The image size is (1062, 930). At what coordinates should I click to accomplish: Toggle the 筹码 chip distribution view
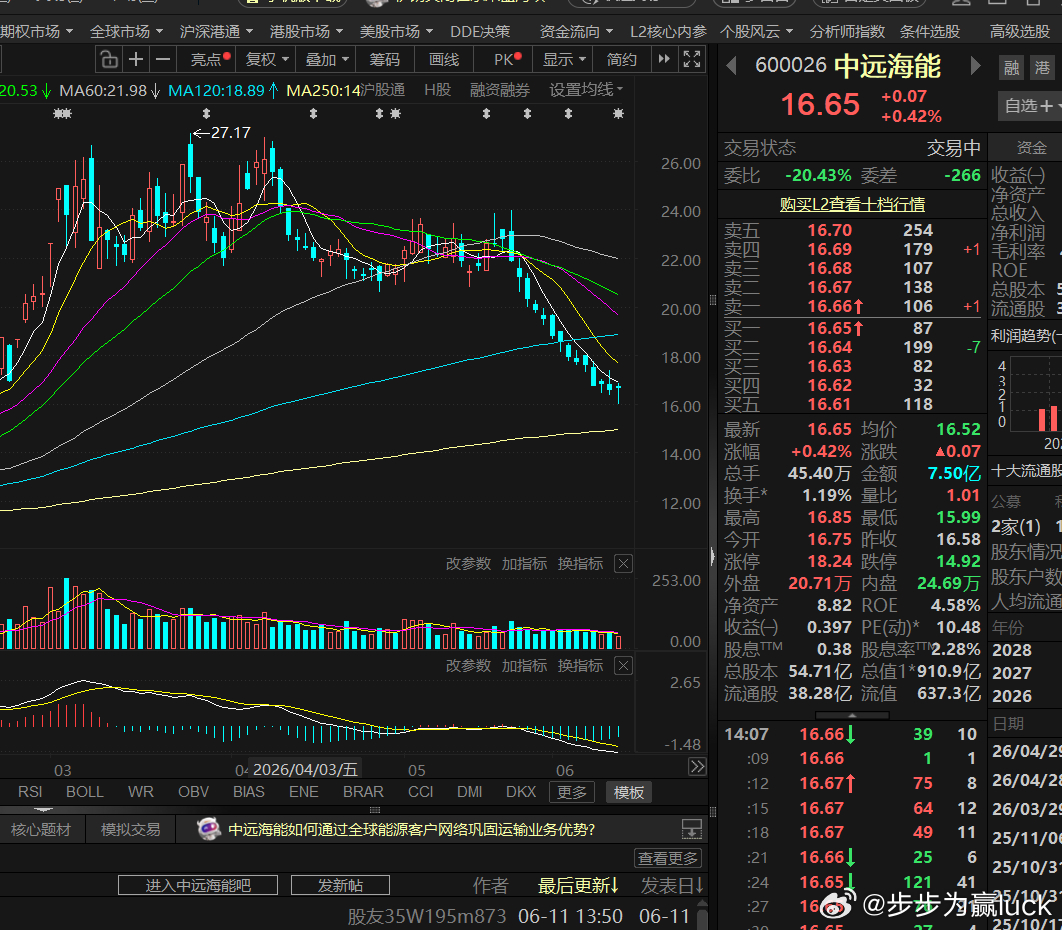tap(384, 60)
